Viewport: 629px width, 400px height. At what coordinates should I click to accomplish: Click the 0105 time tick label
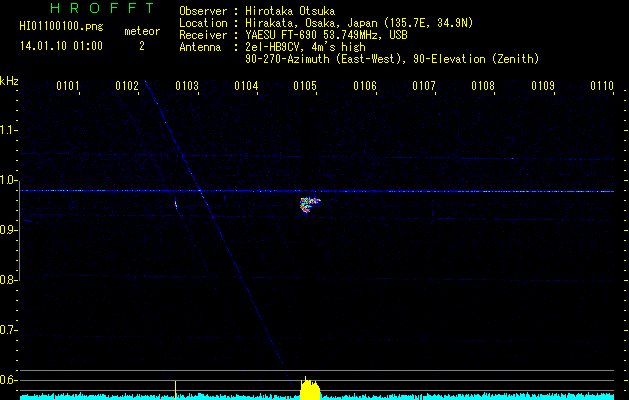[x=305, y=86]
